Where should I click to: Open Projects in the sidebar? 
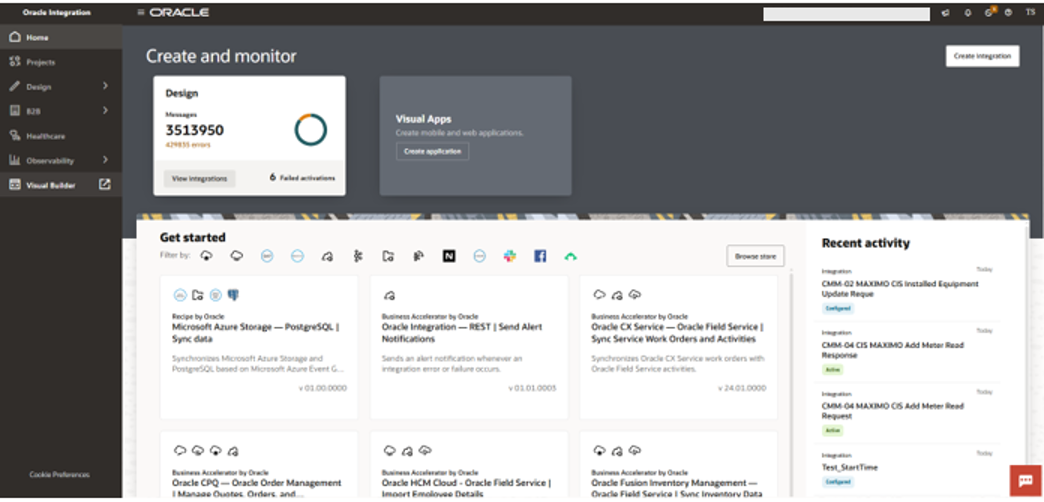click(x=61, y=62)
